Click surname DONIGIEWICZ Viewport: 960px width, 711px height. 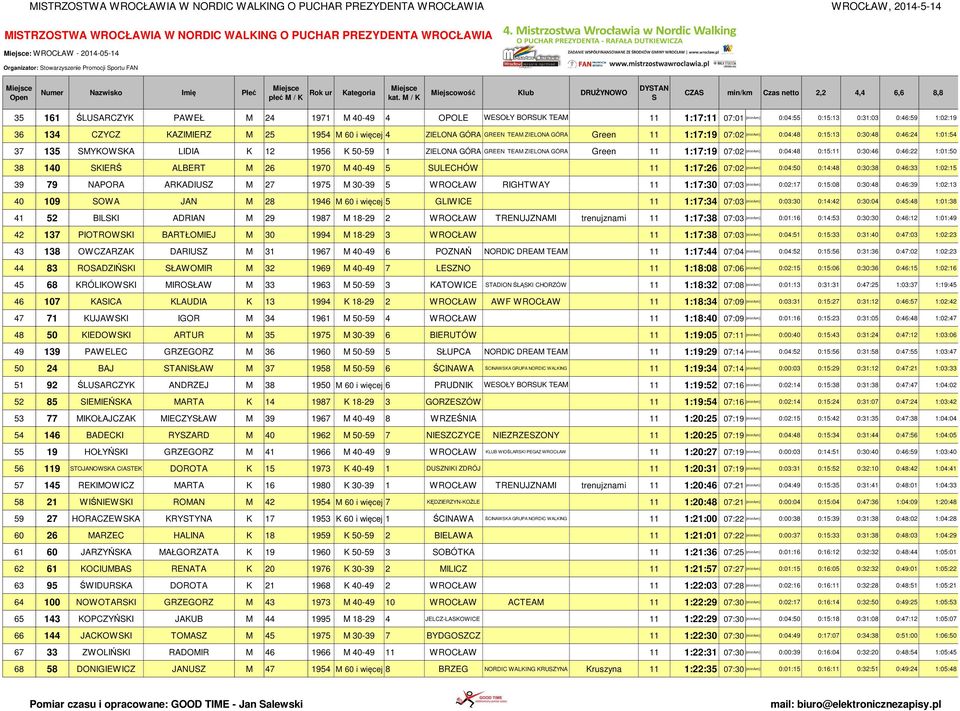(106, 669)
